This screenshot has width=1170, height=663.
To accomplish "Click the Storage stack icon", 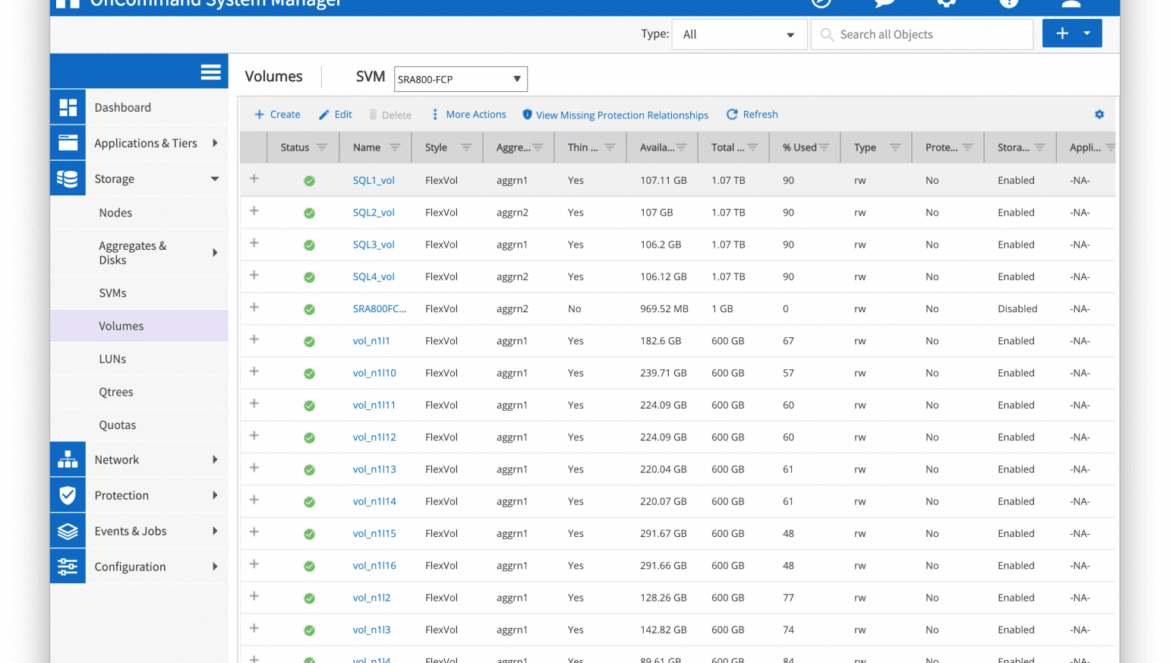I will (x=68, y=179).
